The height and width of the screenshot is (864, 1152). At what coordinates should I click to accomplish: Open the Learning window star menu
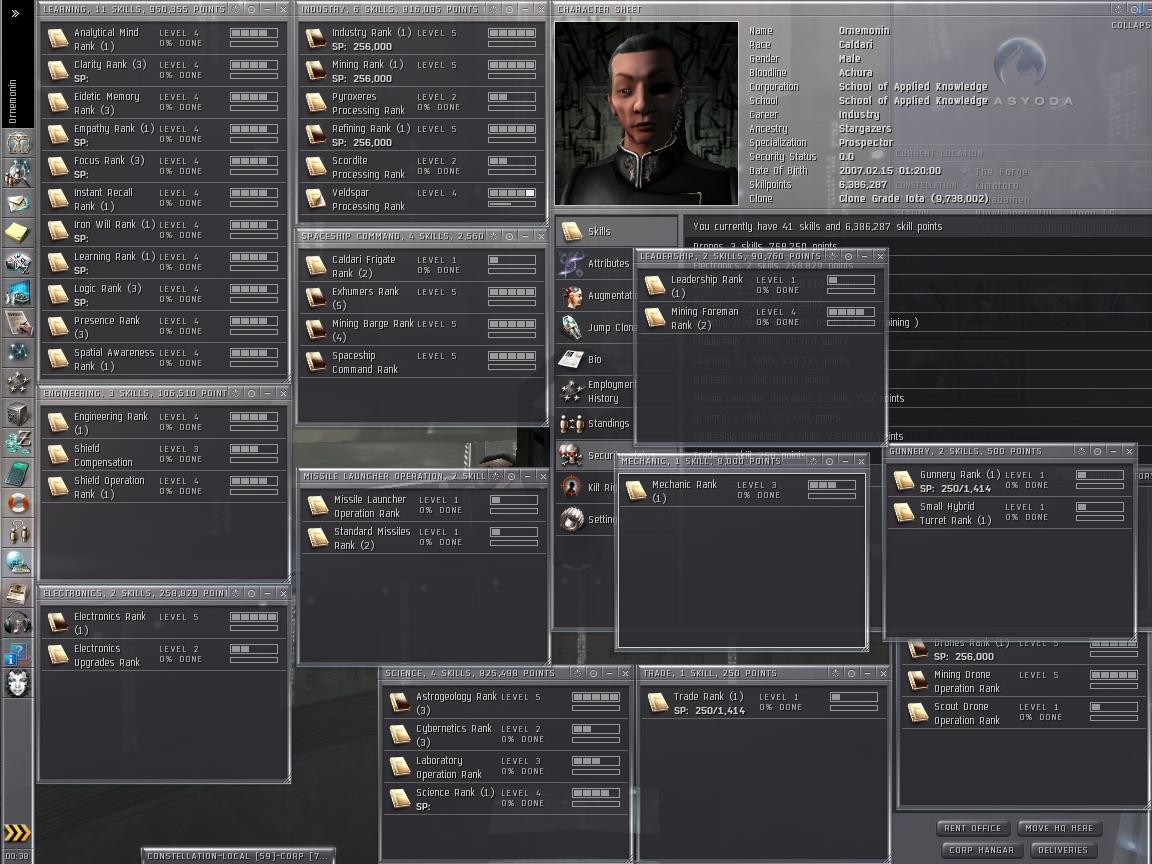[236, 10]
